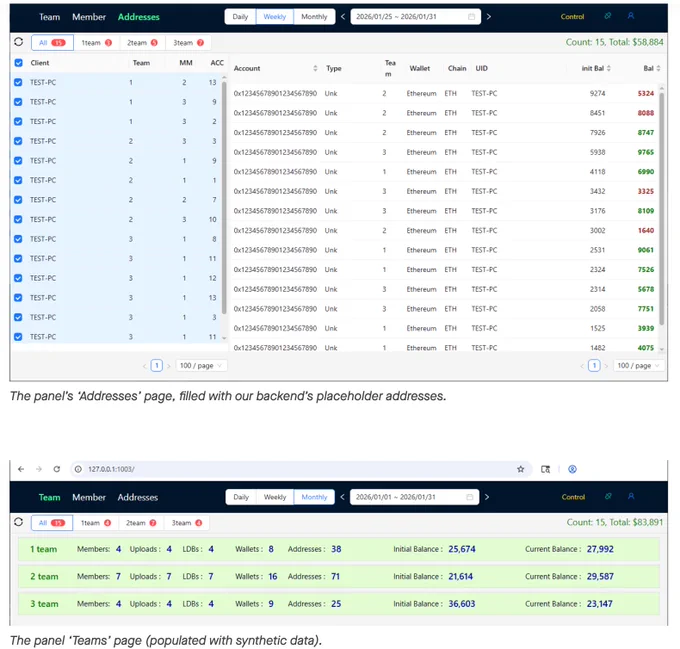Uncheck TEST-PC row with team 1, ACC 2
This screenshot has width=680, height=649.
click(18, 121)
